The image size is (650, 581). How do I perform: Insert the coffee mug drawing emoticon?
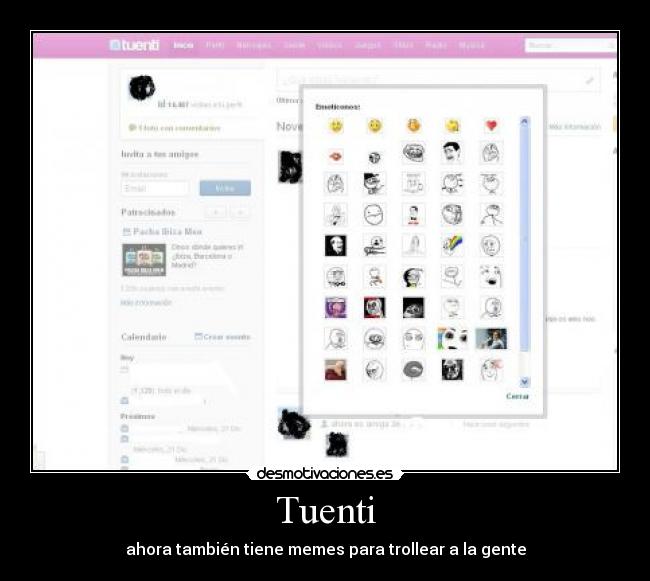click(413, 183)
